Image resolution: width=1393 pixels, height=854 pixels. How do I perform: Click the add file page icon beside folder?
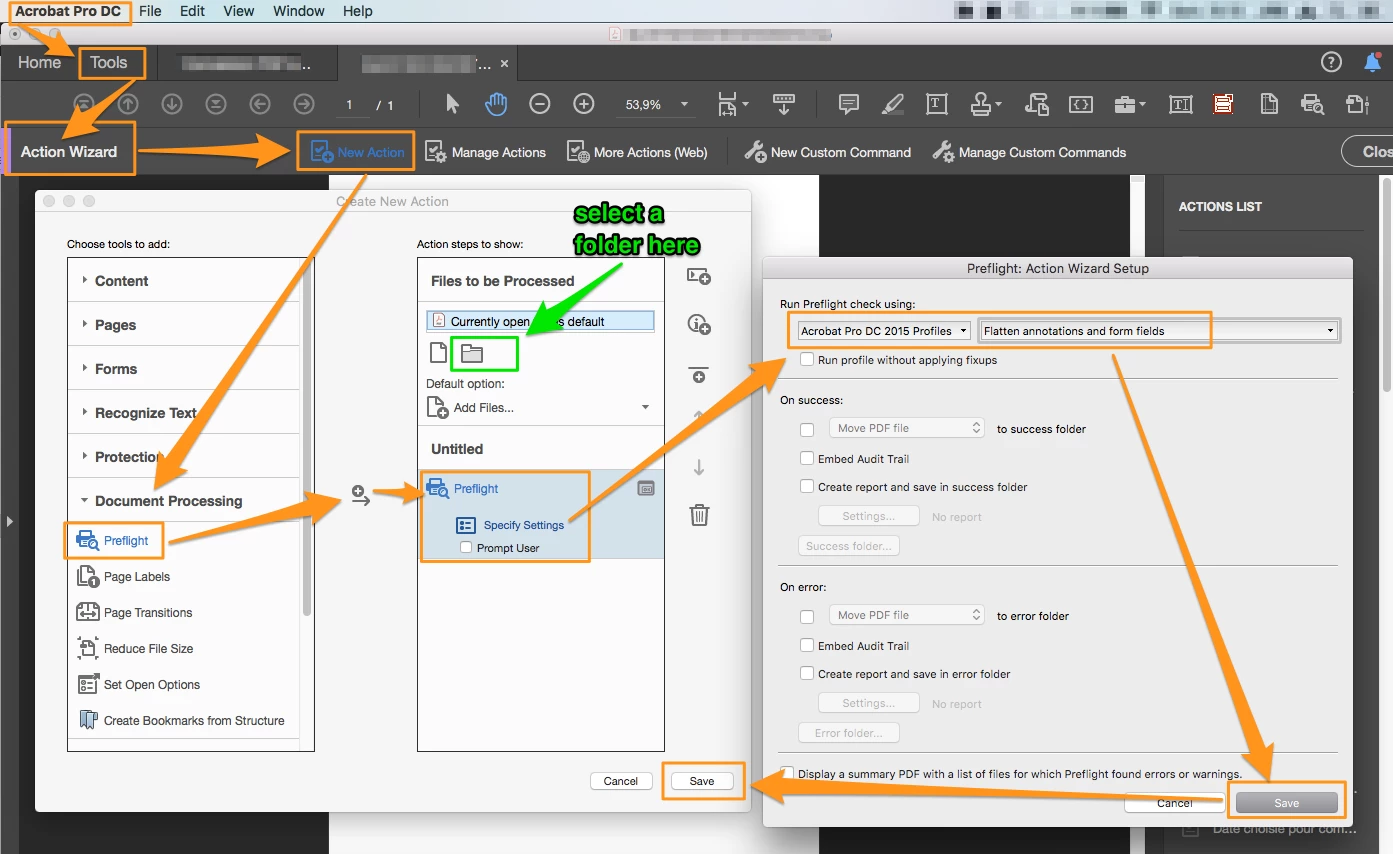click(x=437, y=353)
